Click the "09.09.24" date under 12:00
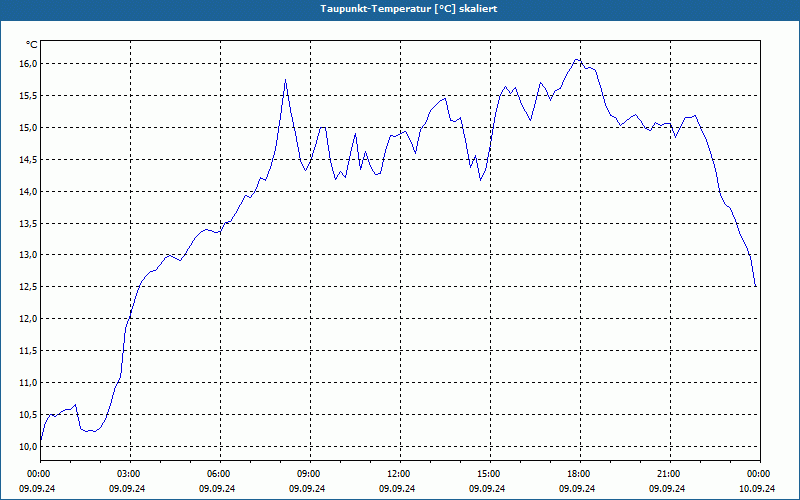This screenshot has height=500, width=800. point(397,488)
